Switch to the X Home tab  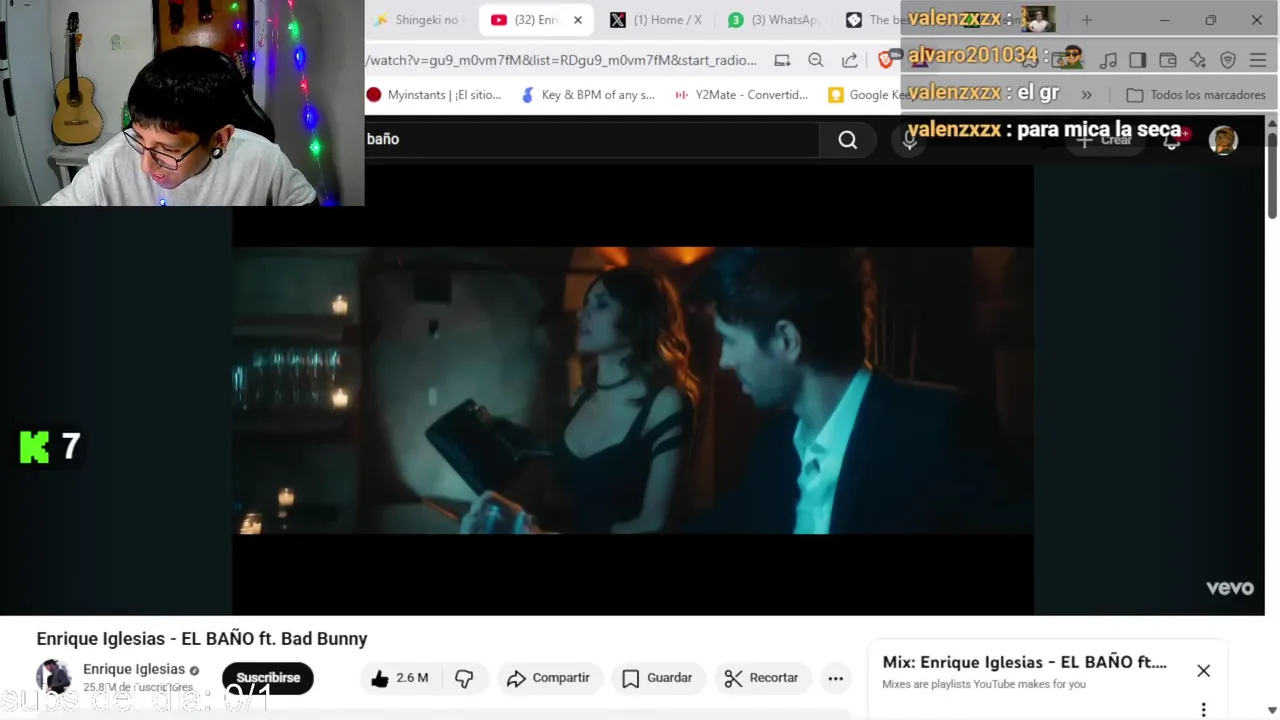(x=655, y=20)
